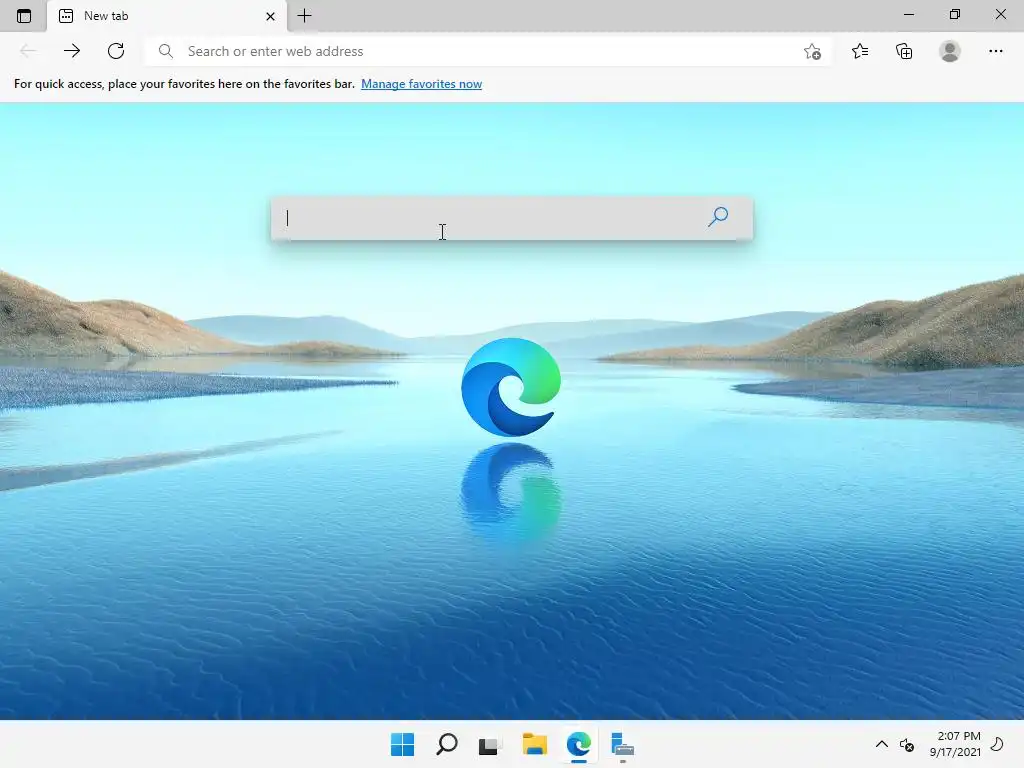Open taskbar Search
Viewport: 1024px width, 768px height.
pyautogui.click(x=447, y=744)
